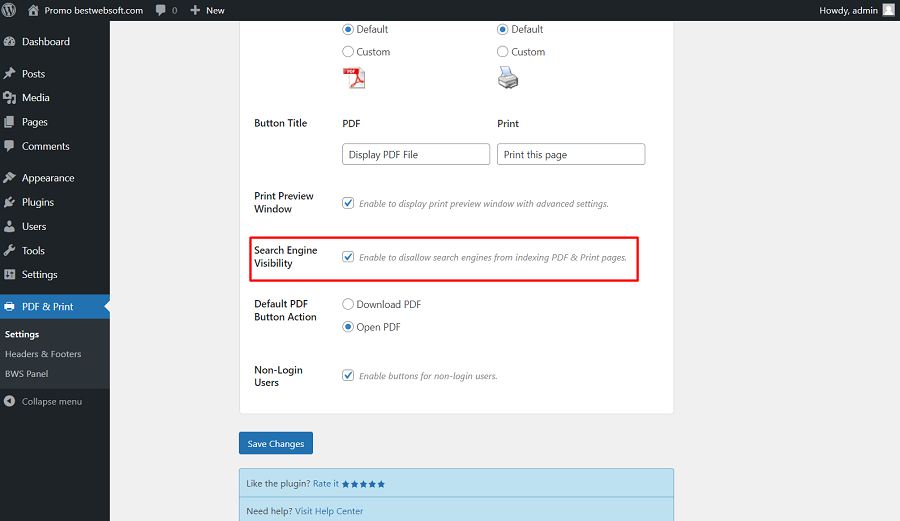Click the Settings sliders icon in the sidebar
The width and height of the screenshot is (900, 521).
pyautogui.click(x=10, y=274)
